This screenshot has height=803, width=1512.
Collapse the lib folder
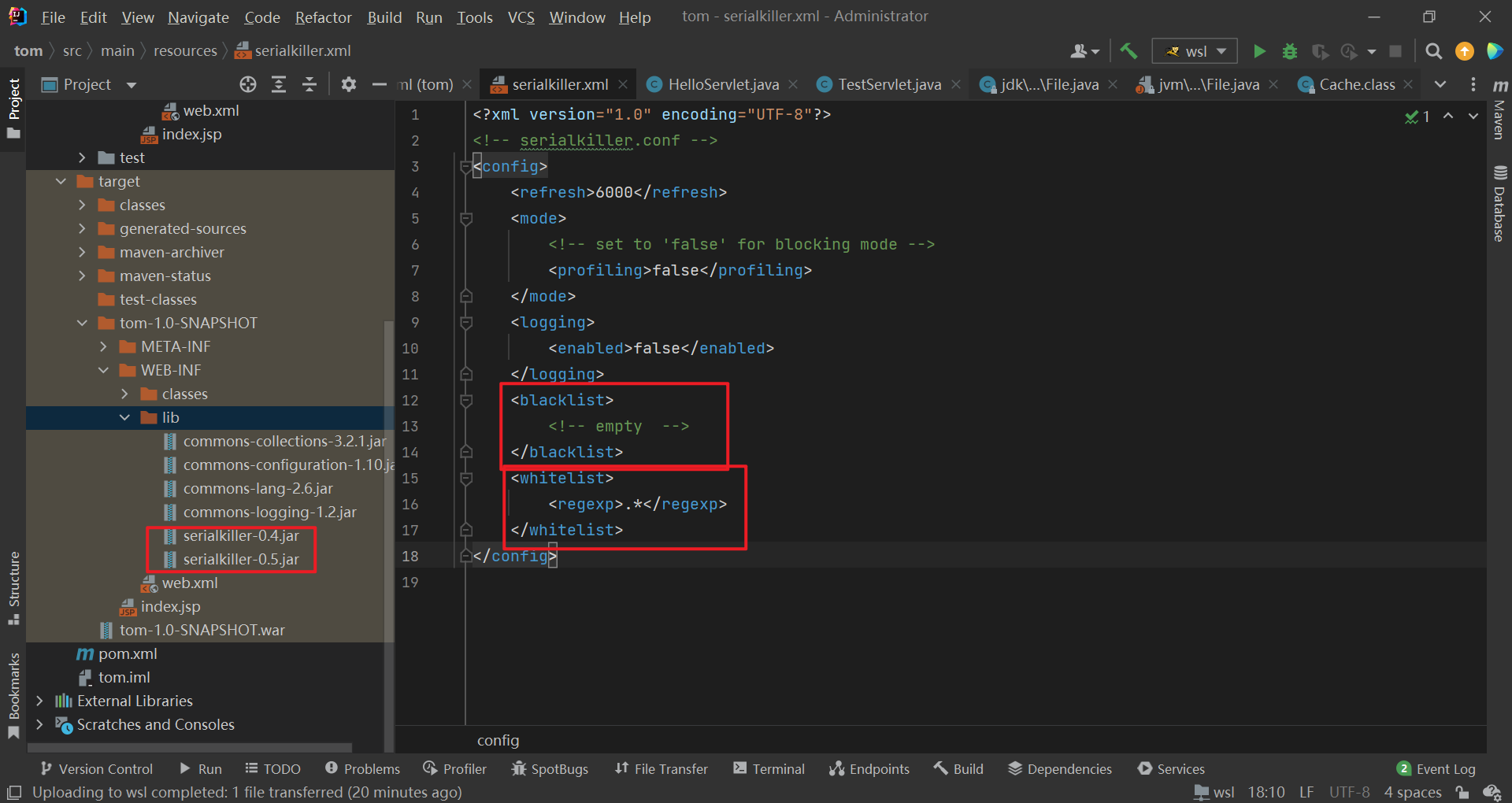click(124, 417)
